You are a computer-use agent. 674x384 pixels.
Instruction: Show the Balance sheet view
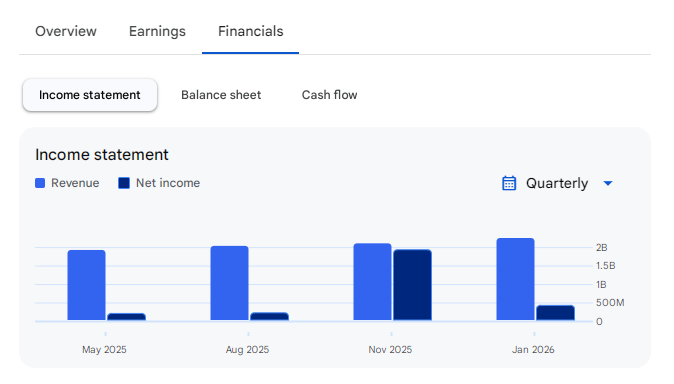coord(221,95)
